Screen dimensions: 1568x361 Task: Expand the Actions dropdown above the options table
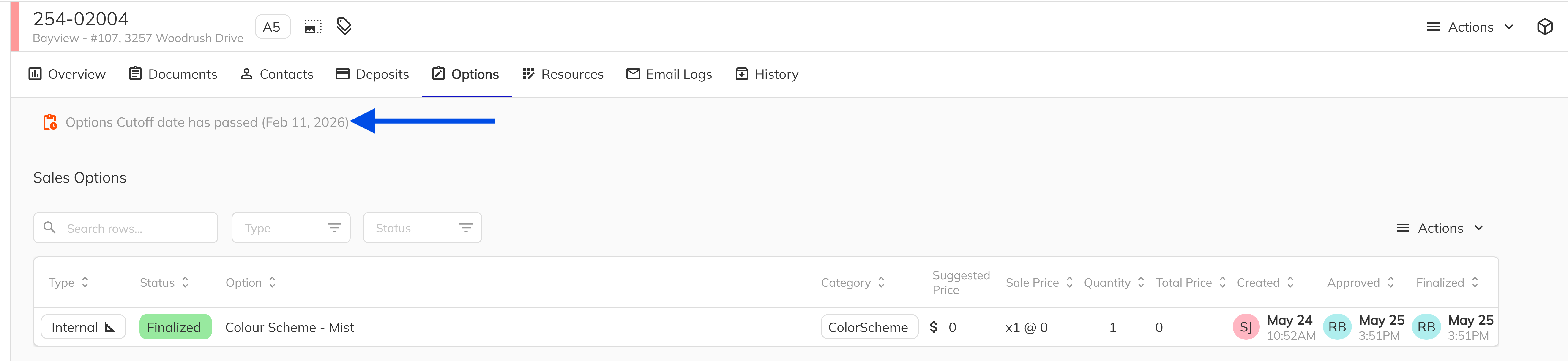(1440, 227)
